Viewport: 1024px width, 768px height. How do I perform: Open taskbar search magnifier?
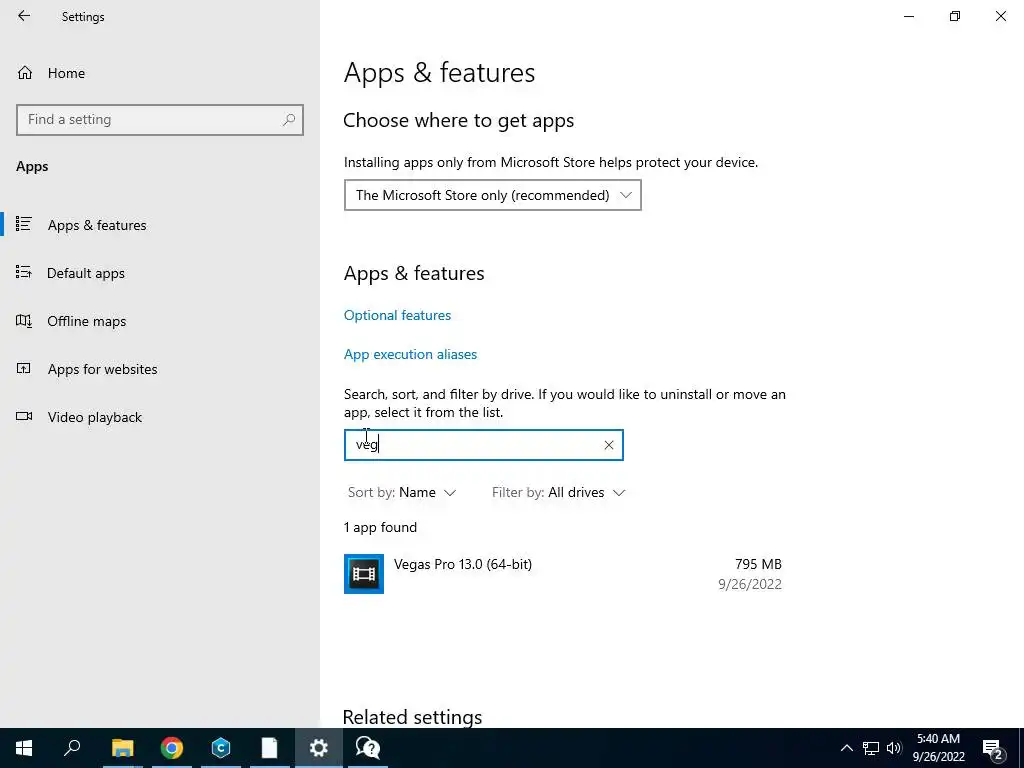(x=72, y=748)
